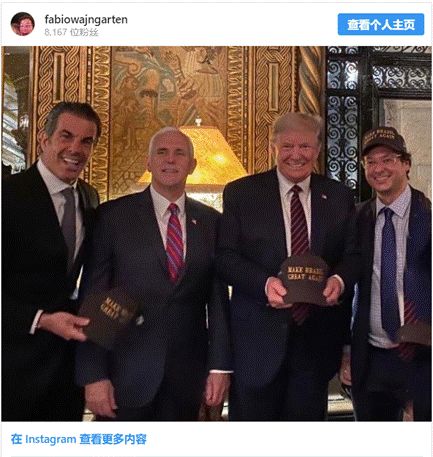
Task: Click the cap held with both hands
Action: pos(304,279)
